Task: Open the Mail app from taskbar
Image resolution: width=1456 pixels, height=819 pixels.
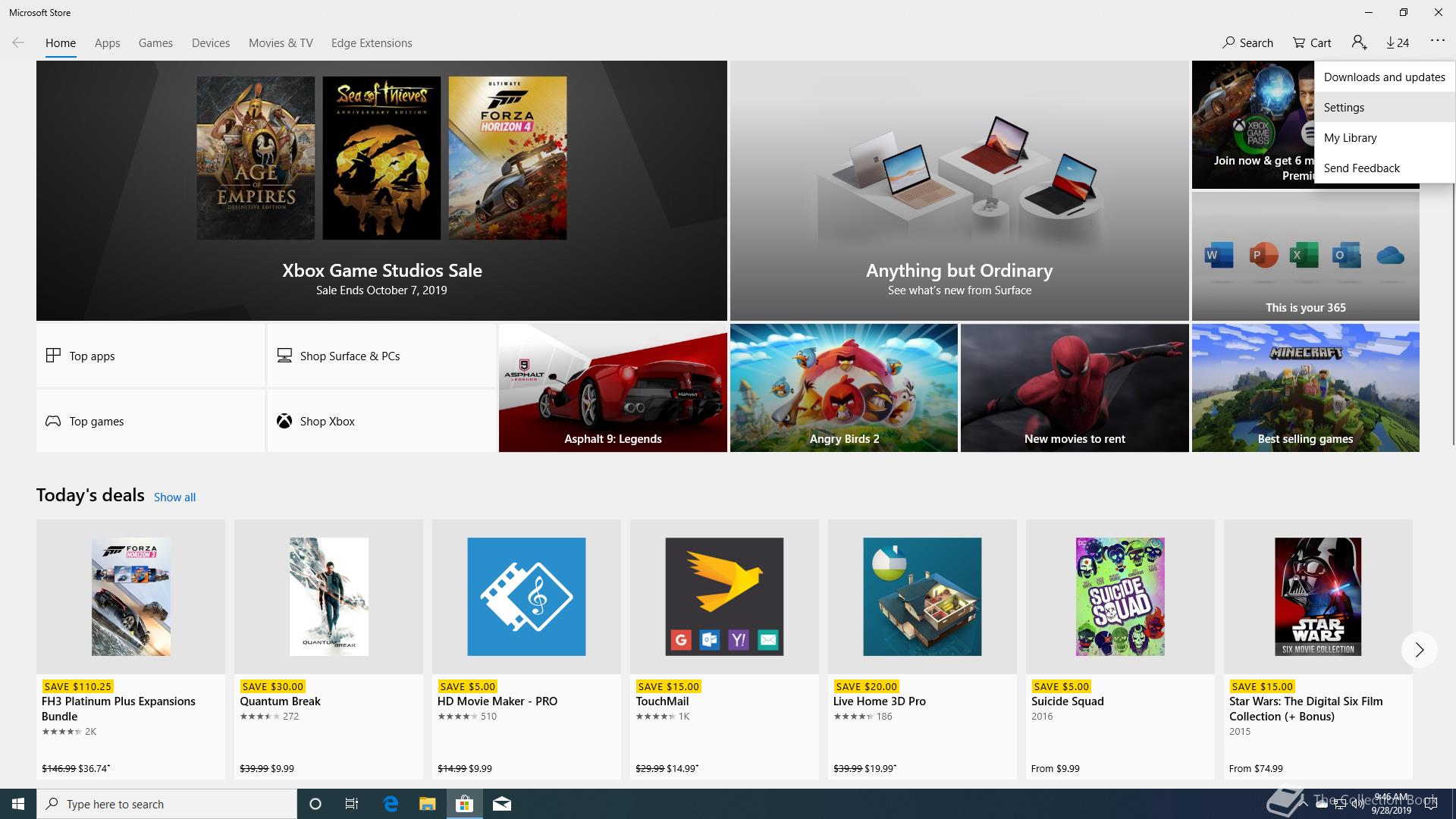Action: pyautogui.click(x=501, y=804)
